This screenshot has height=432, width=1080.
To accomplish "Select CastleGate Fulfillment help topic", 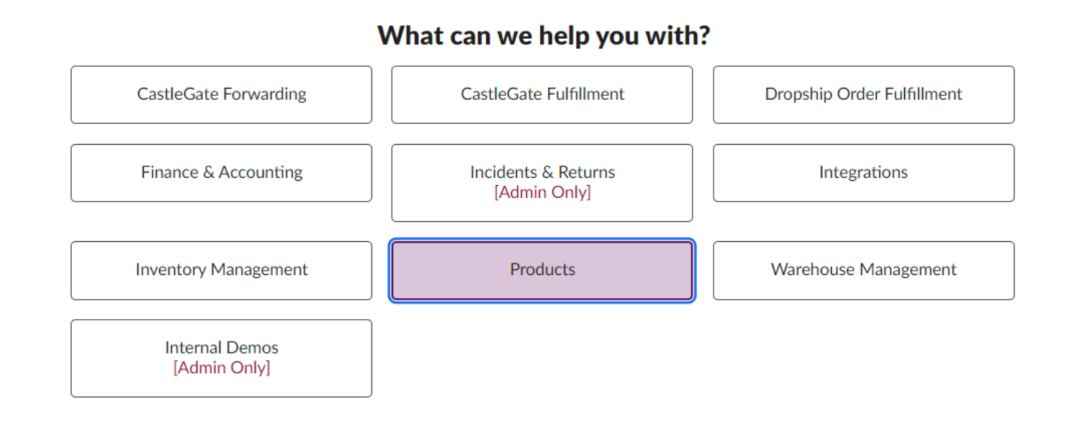I will [x=542, y=95].
